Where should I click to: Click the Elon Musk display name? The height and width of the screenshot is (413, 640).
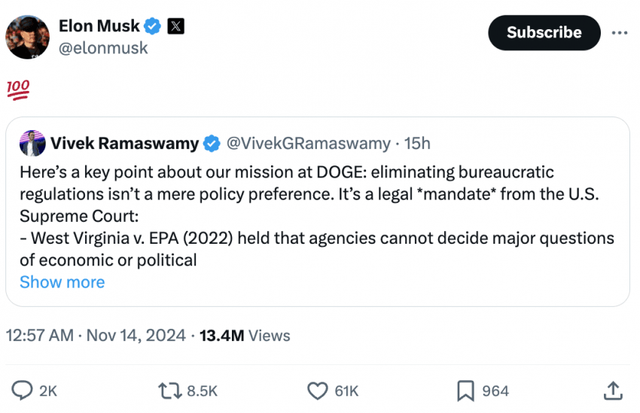[99, 26]
